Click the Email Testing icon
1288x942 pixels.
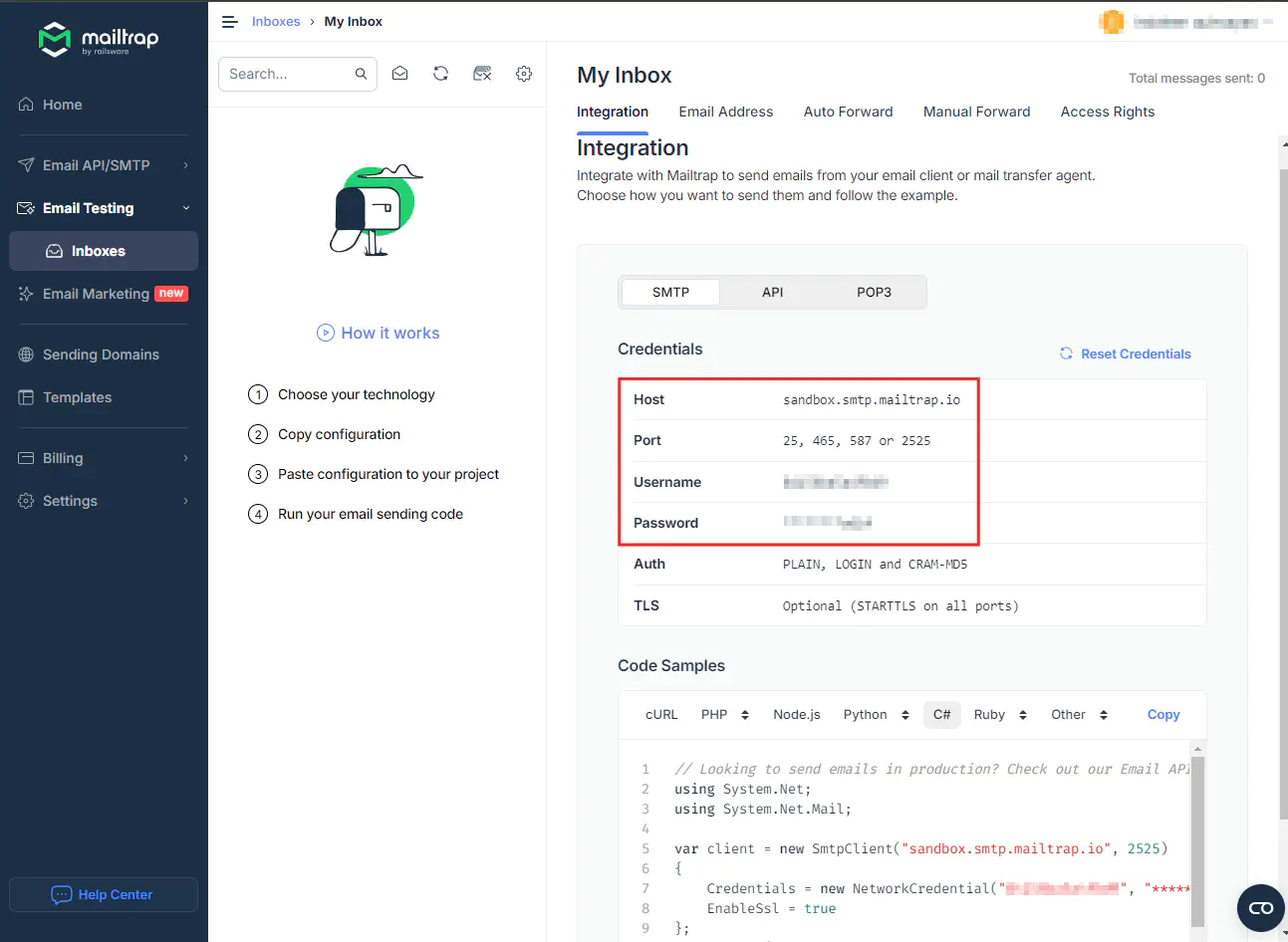point(26,208)
